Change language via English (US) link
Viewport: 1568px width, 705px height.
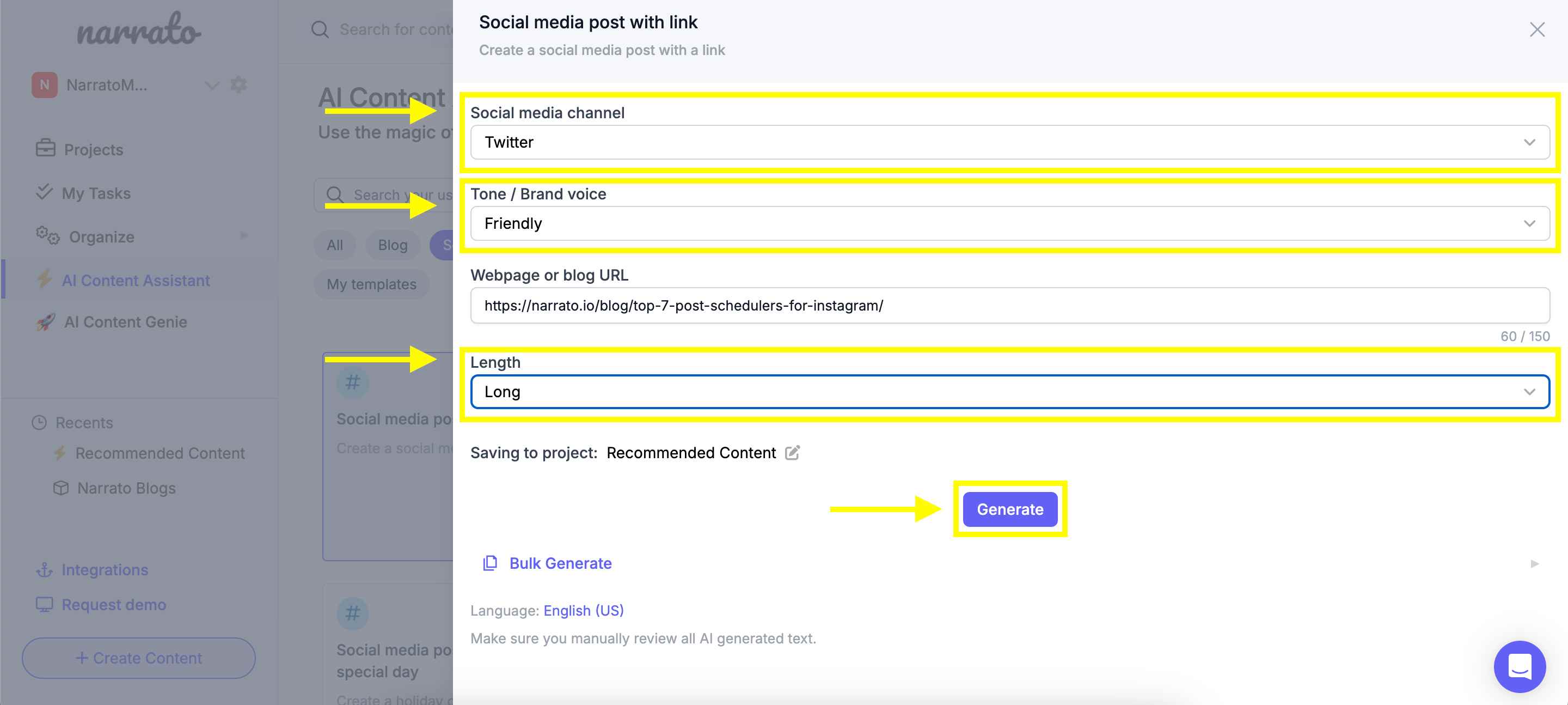click(x=583, y=611)
